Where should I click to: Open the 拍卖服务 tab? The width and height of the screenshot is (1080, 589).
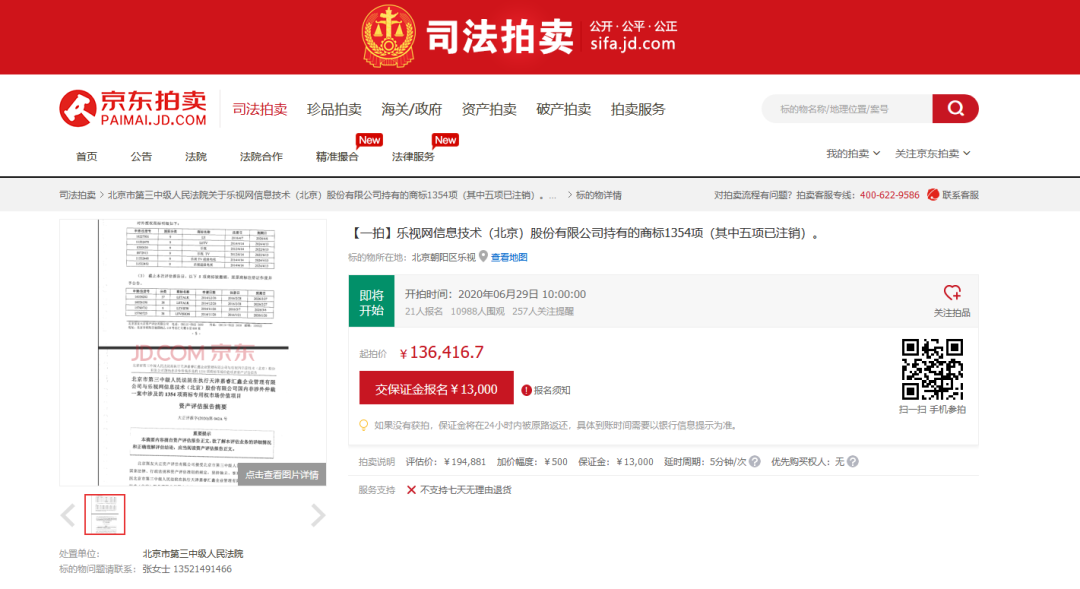(x=638, y=109)
